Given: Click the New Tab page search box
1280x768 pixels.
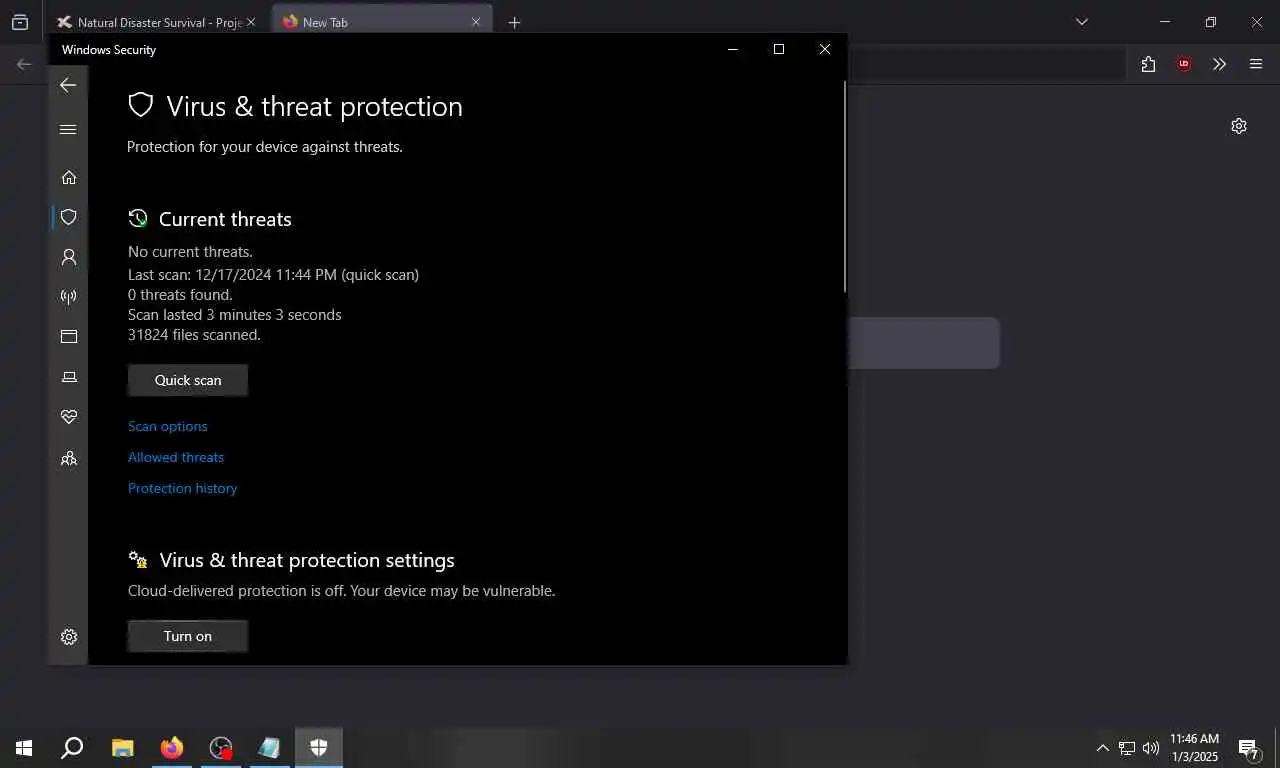Looking at the screenshot, I should click(x=923, y=343).
